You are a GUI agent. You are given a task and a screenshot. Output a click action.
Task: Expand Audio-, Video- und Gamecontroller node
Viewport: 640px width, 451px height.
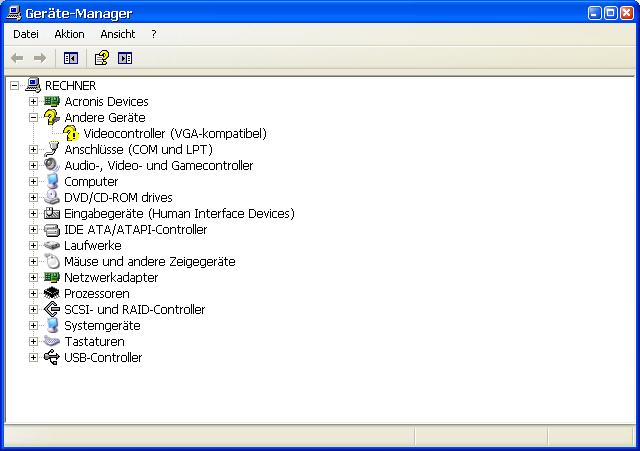tap(33, 165)
